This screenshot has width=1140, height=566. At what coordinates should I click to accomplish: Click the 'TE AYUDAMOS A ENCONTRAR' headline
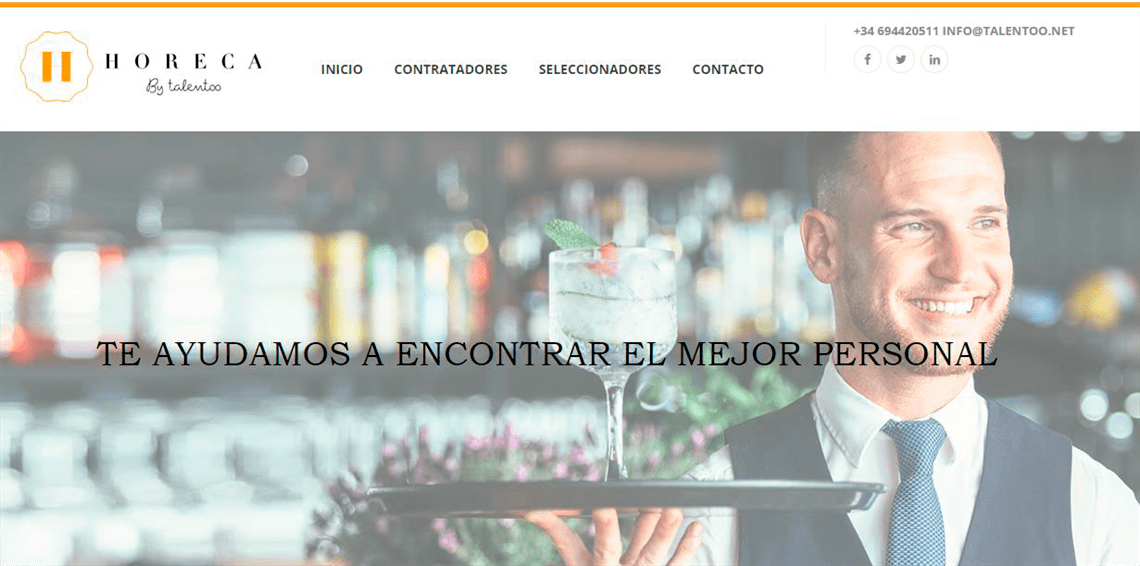point(354,354)
